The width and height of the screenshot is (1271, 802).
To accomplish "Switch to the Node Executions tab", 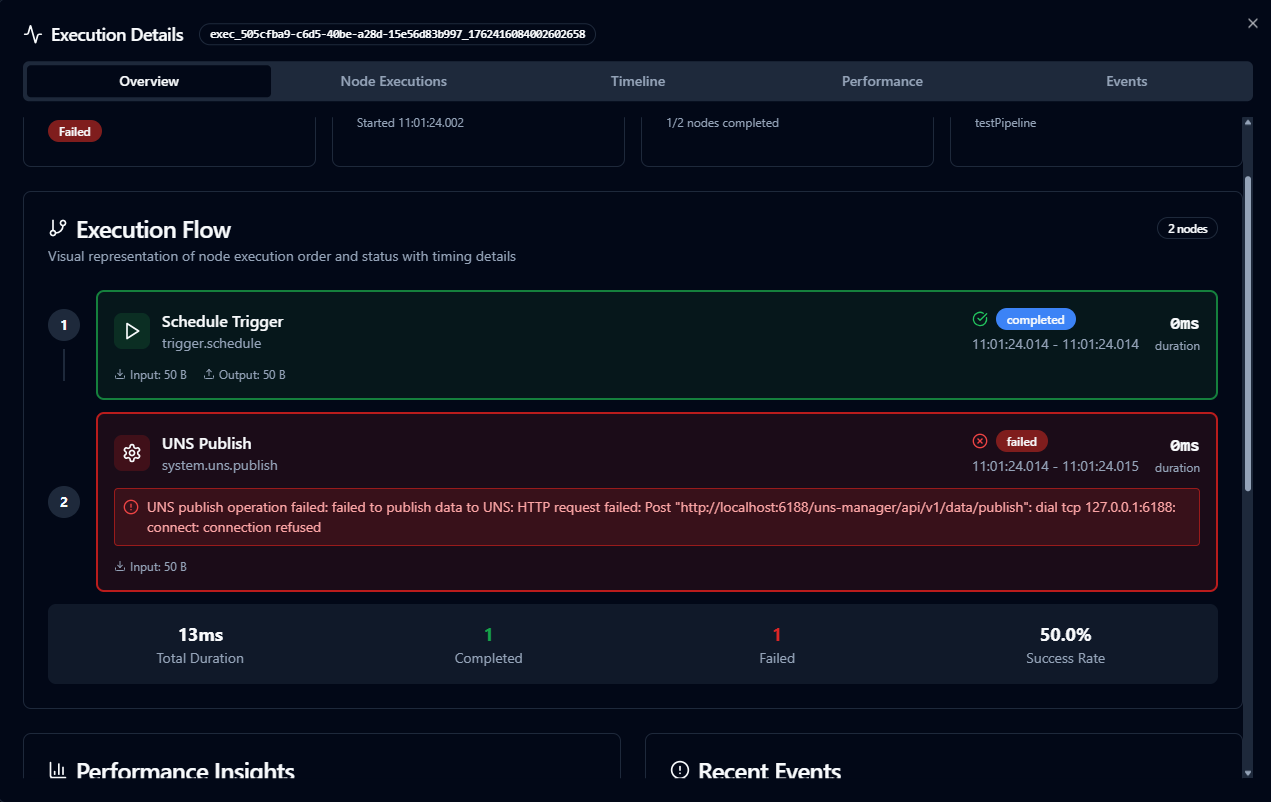I will pos(393,81).
